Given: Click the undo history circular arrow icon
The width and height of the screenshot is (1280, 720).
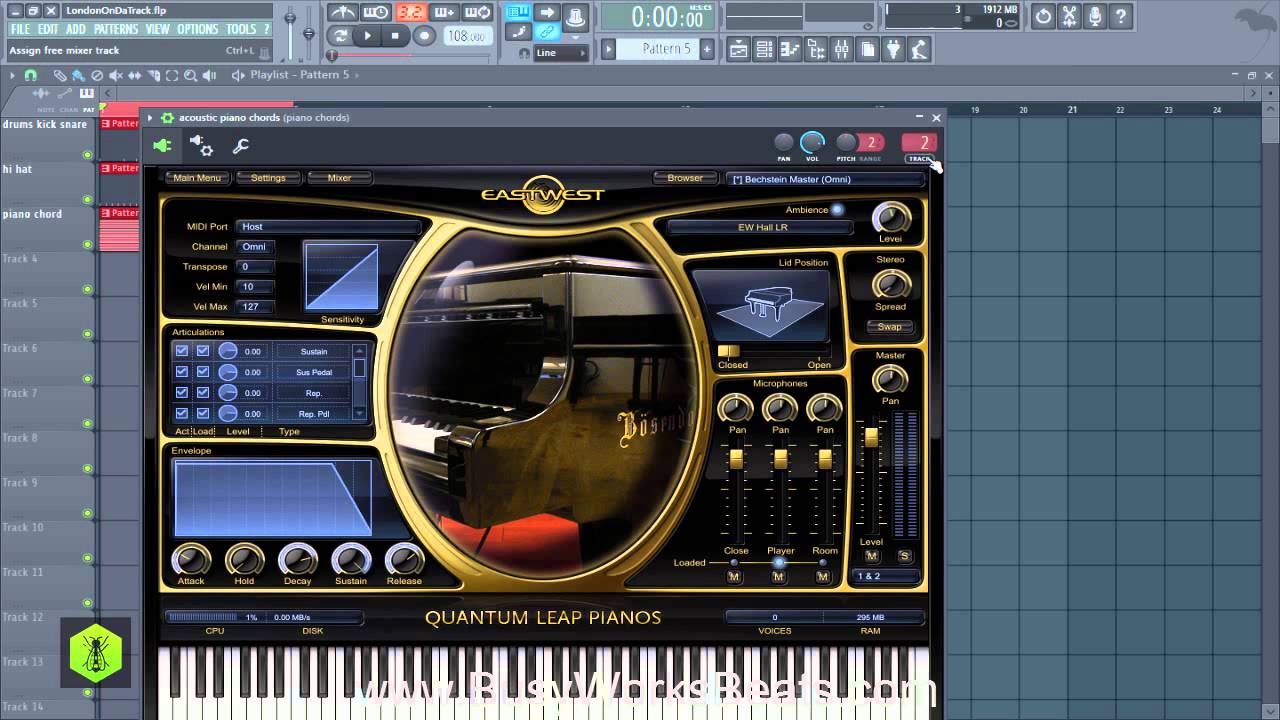Looking at the screenshot, I should point(1043,16).
